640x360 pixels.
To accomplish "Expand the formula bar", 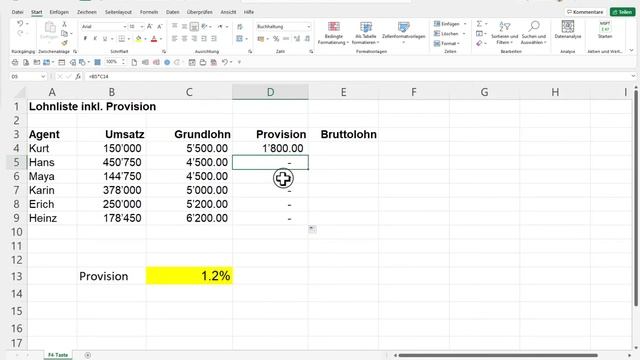I will click(x=633, y=76).
